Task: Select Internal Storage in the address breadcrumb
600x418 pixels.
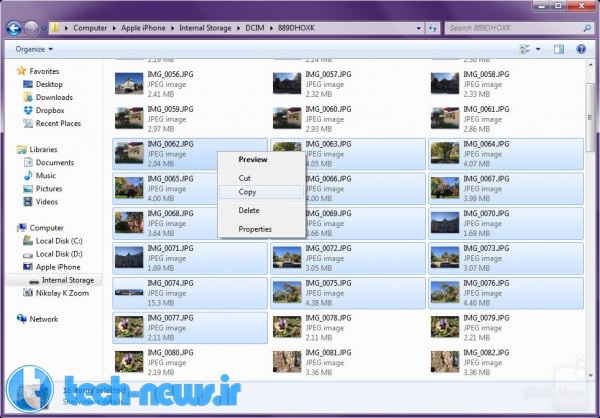Action: point(205,28)
